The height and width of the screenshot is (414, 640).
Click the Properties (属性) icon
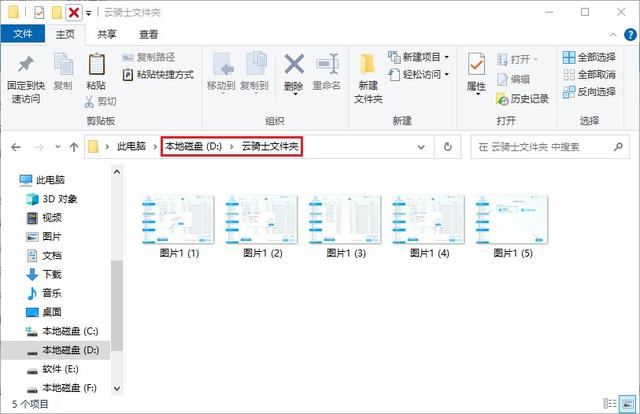pyautogui.click(x=476, y=64)
